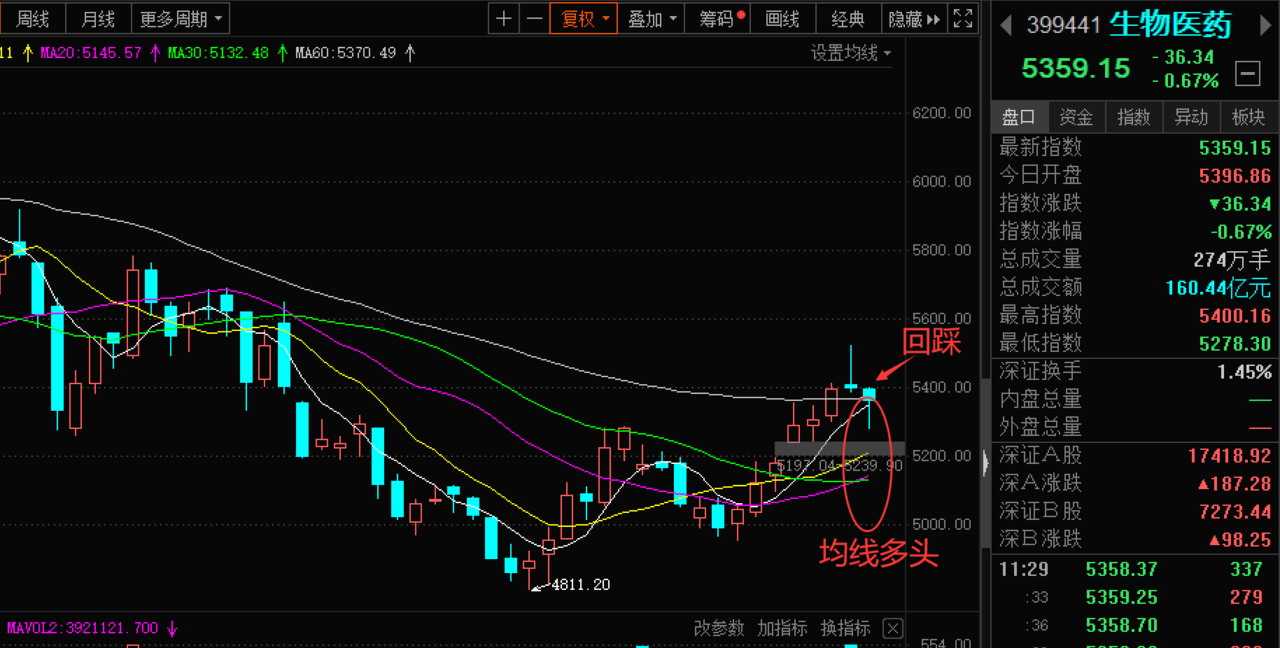Viewport: 1280px width, 648px height.
Task: Click the 最高指数 value 5400.16
Action: coord(1235,315)
